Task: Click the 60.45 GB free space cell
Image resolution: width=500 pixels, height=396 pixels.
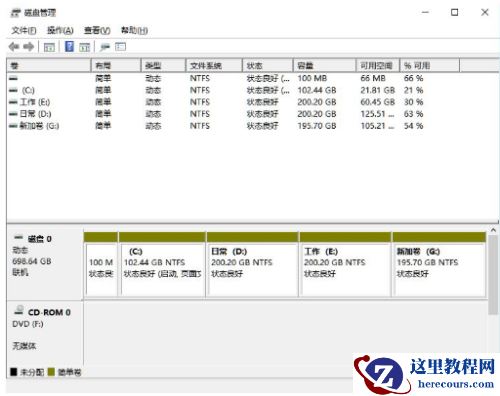Action: click(377, 102)
